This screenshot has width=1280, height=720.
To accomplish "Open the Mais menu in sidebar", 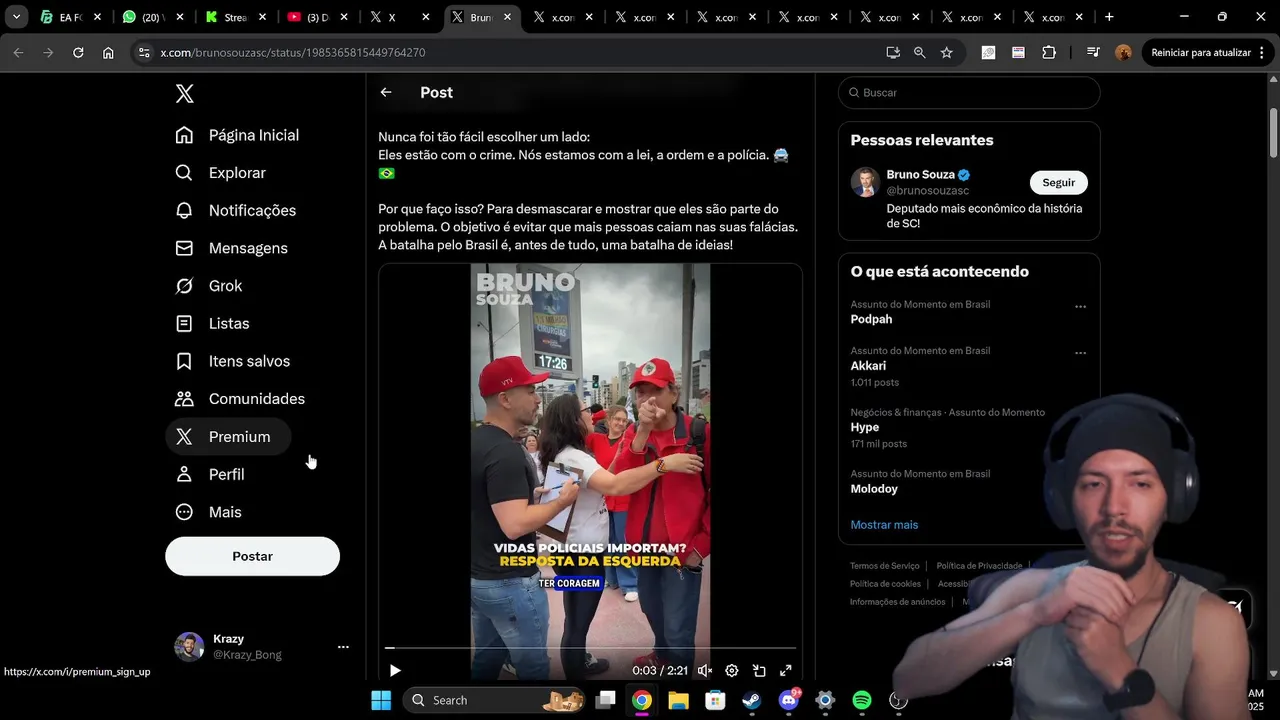I will (208, 512).
